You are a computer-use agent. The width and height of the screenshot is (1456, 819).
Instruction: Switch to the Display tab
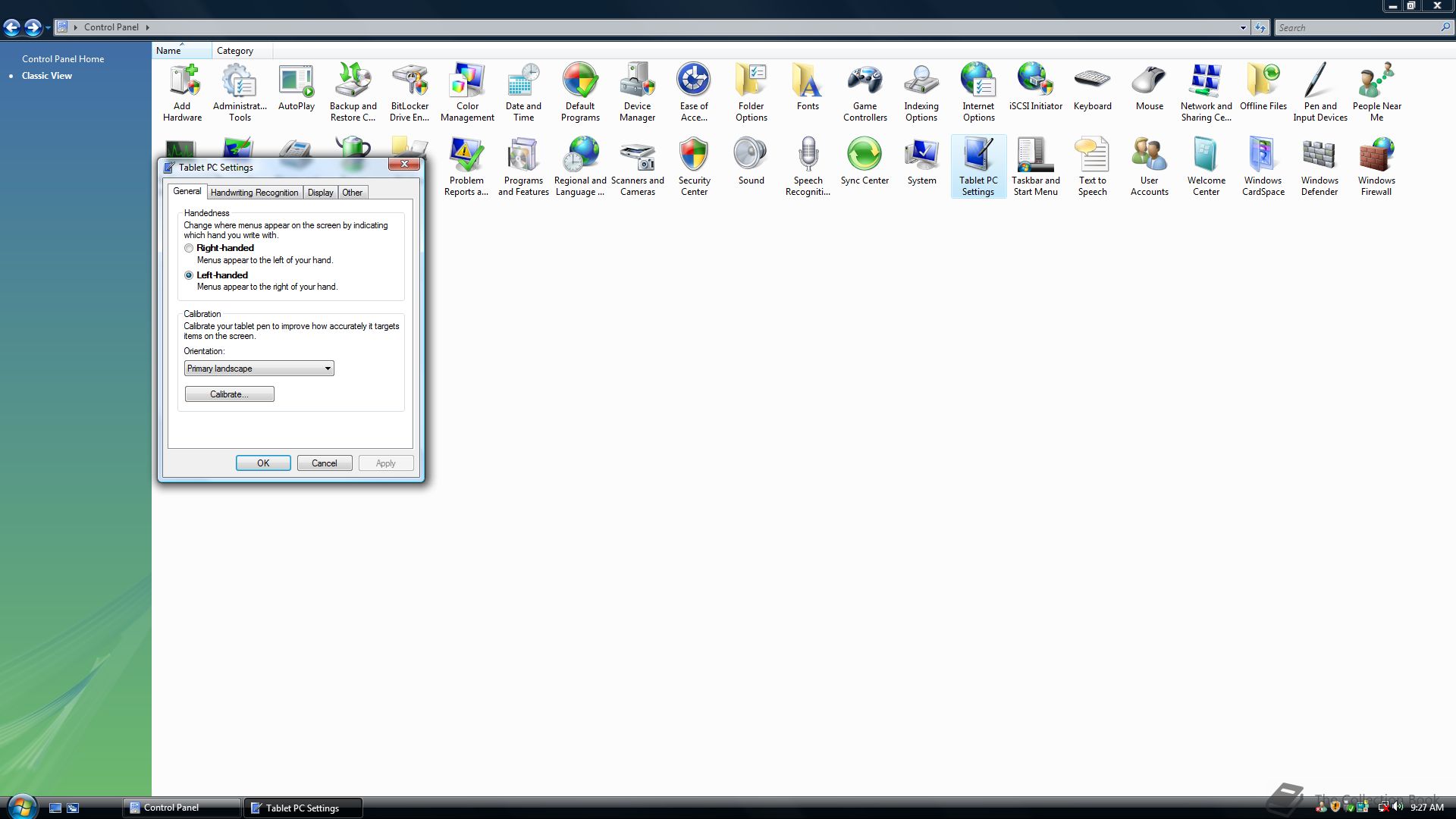(x=321, y=193)
